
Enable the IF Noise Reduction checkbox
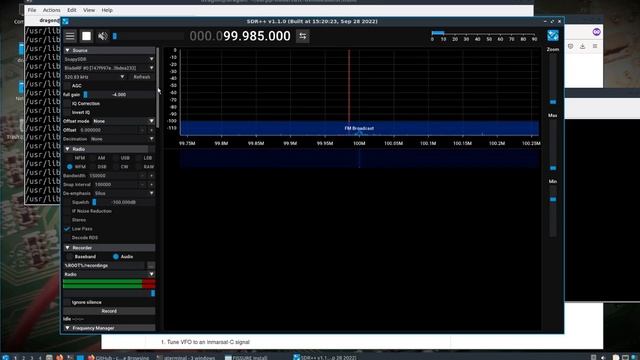[67, 211]
